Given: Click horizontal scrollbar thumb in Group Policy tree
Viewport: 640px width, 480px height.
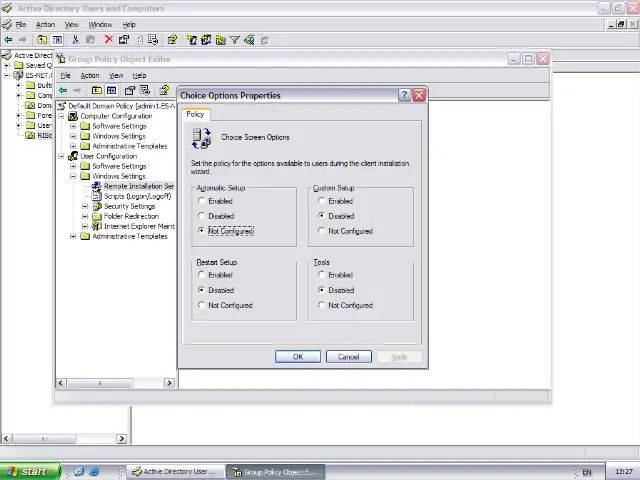Looking at the screenshot, I should [x=100, y=383].
